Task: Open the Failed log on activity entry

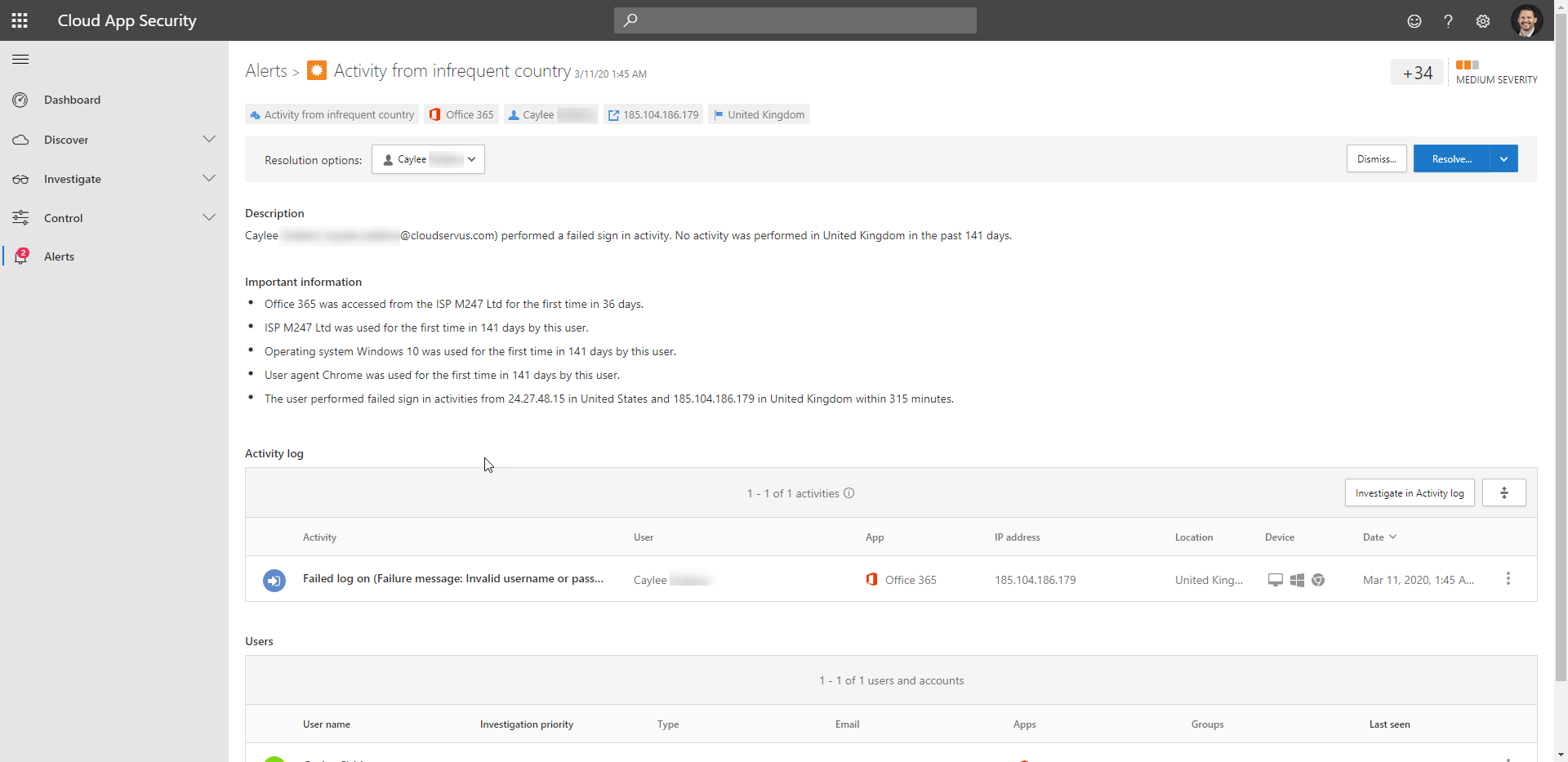Action: [453, 578]
